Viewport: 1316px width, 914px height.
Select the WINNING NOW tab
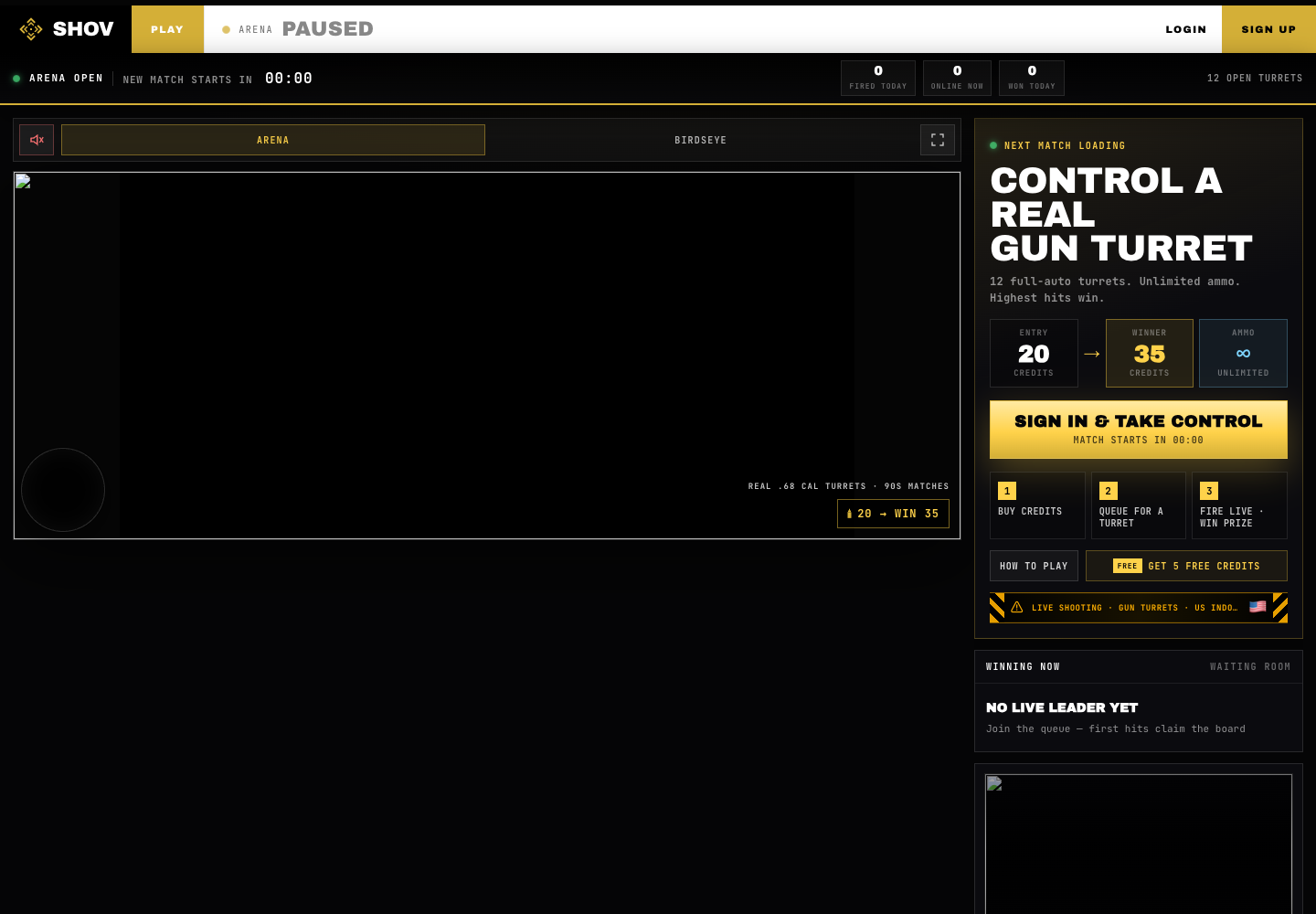pyautogui.click(x=1023, y=667)
